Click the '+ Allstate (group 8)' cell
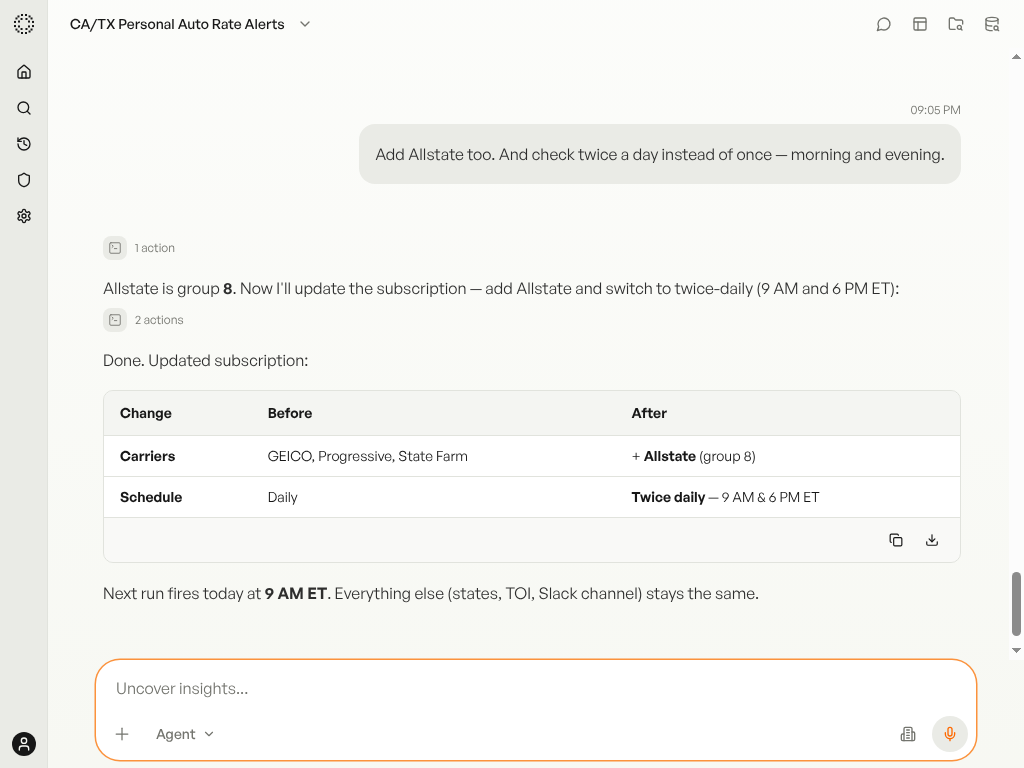 694,456
